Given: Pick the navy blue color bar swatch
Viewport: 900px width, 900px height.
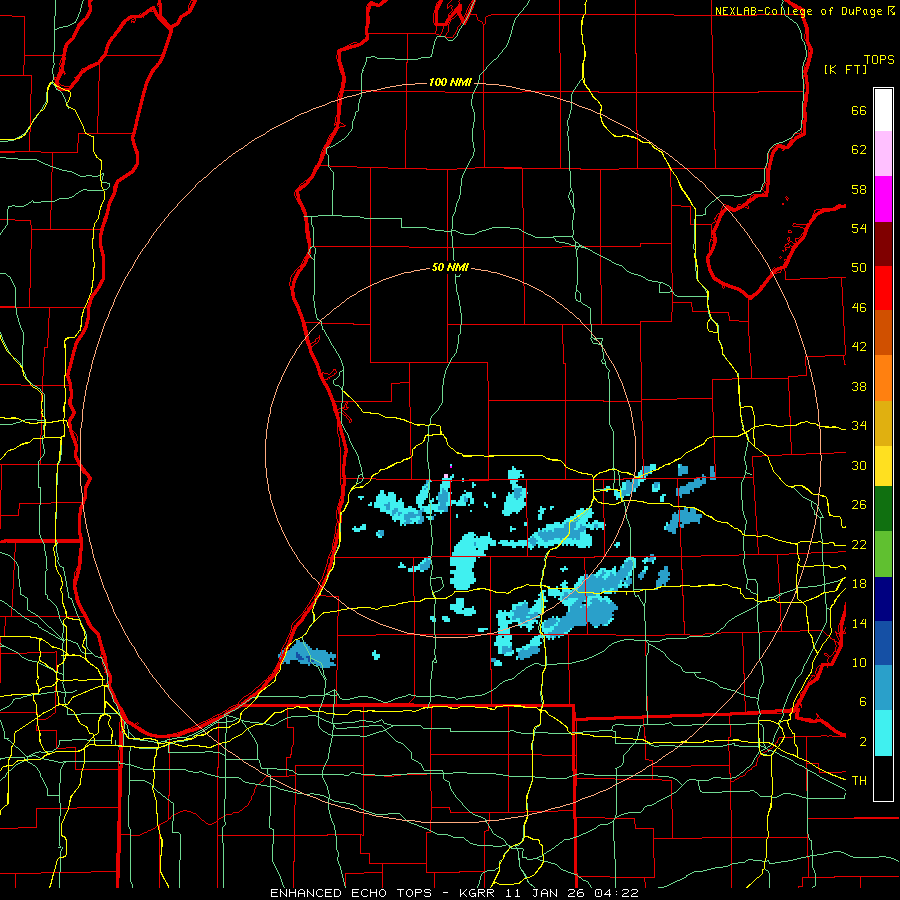Looking at the screenshot, I should coord(883,599).
